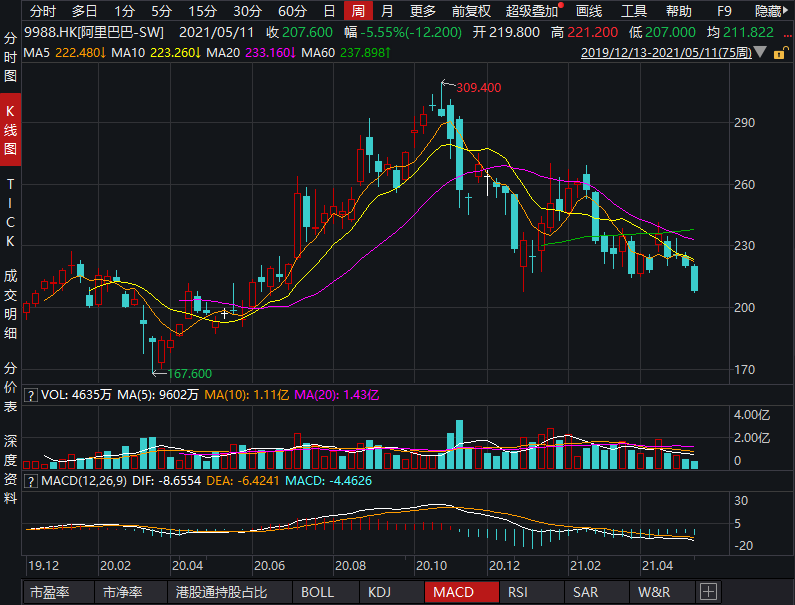Toggle the 60分 period
Viewport: 795px width, 605px height.
click(x=292, y=11)
